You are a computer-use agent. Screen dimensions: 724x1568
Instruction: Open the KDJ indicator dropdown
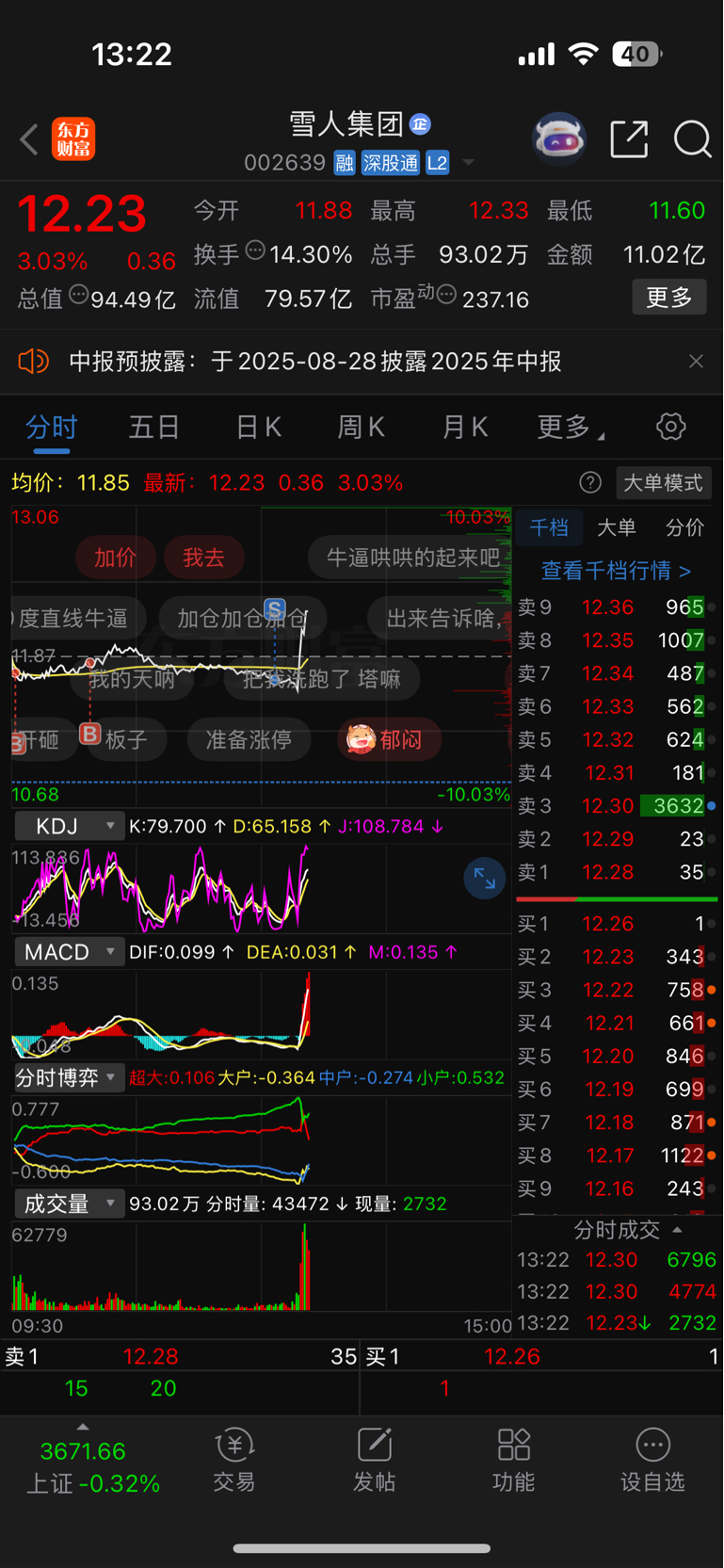tap(70, 826)
